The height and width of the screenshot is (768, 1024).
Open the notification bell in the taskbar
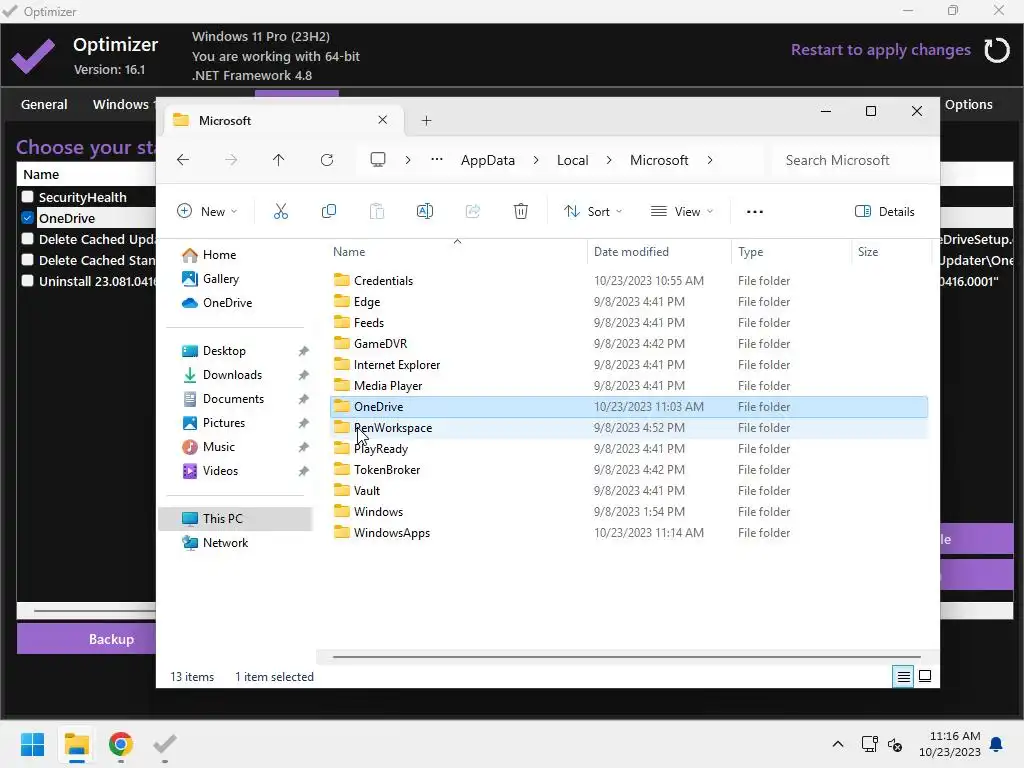click(997, 744)
